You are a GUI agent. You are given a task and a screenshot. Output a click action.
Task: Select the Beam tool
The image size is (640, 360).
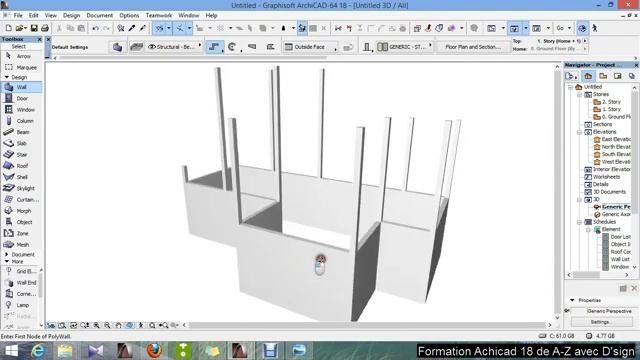[x=21, y=132]
